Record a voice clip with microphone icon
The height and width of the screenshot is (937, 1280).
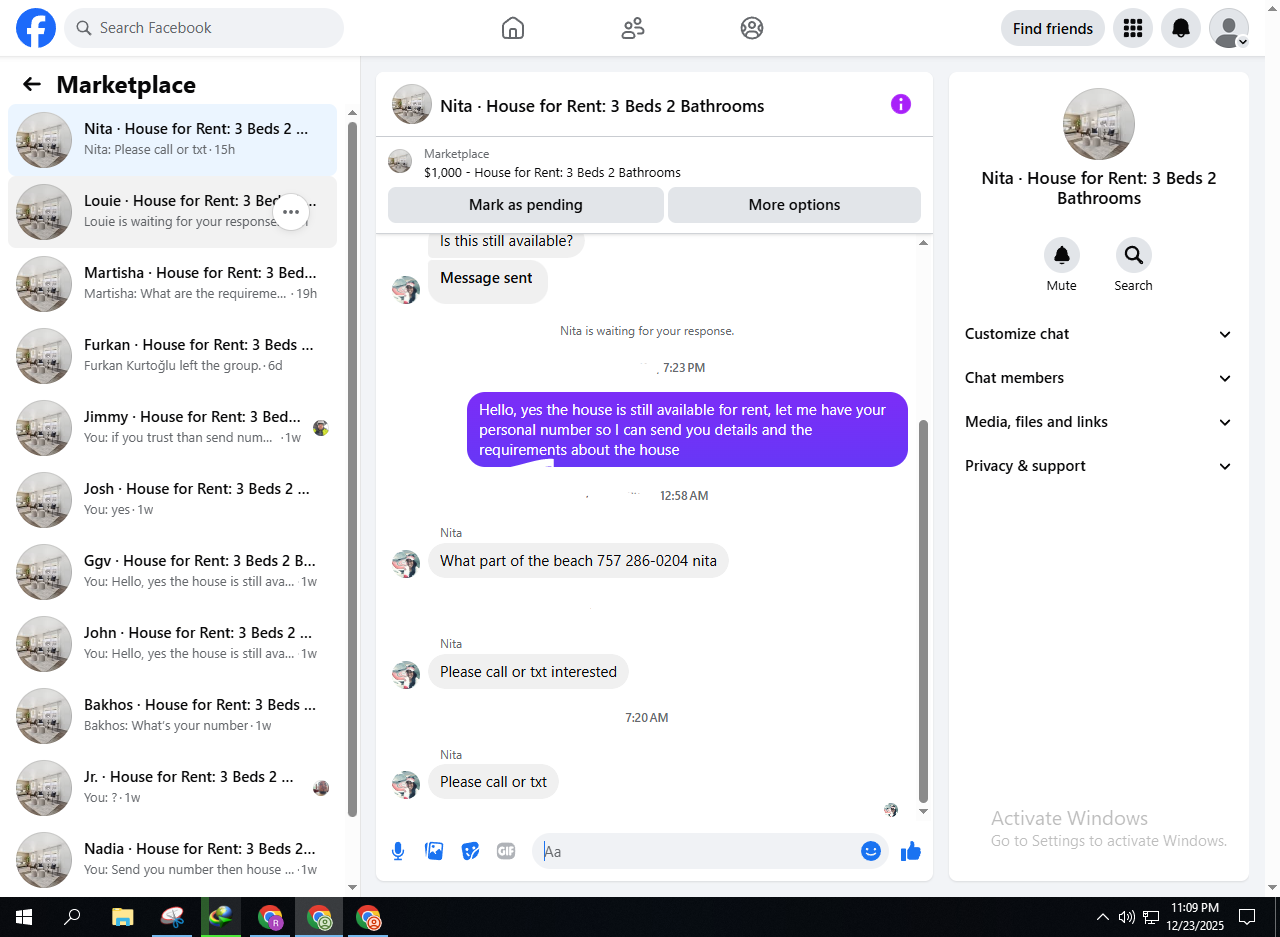398,851
